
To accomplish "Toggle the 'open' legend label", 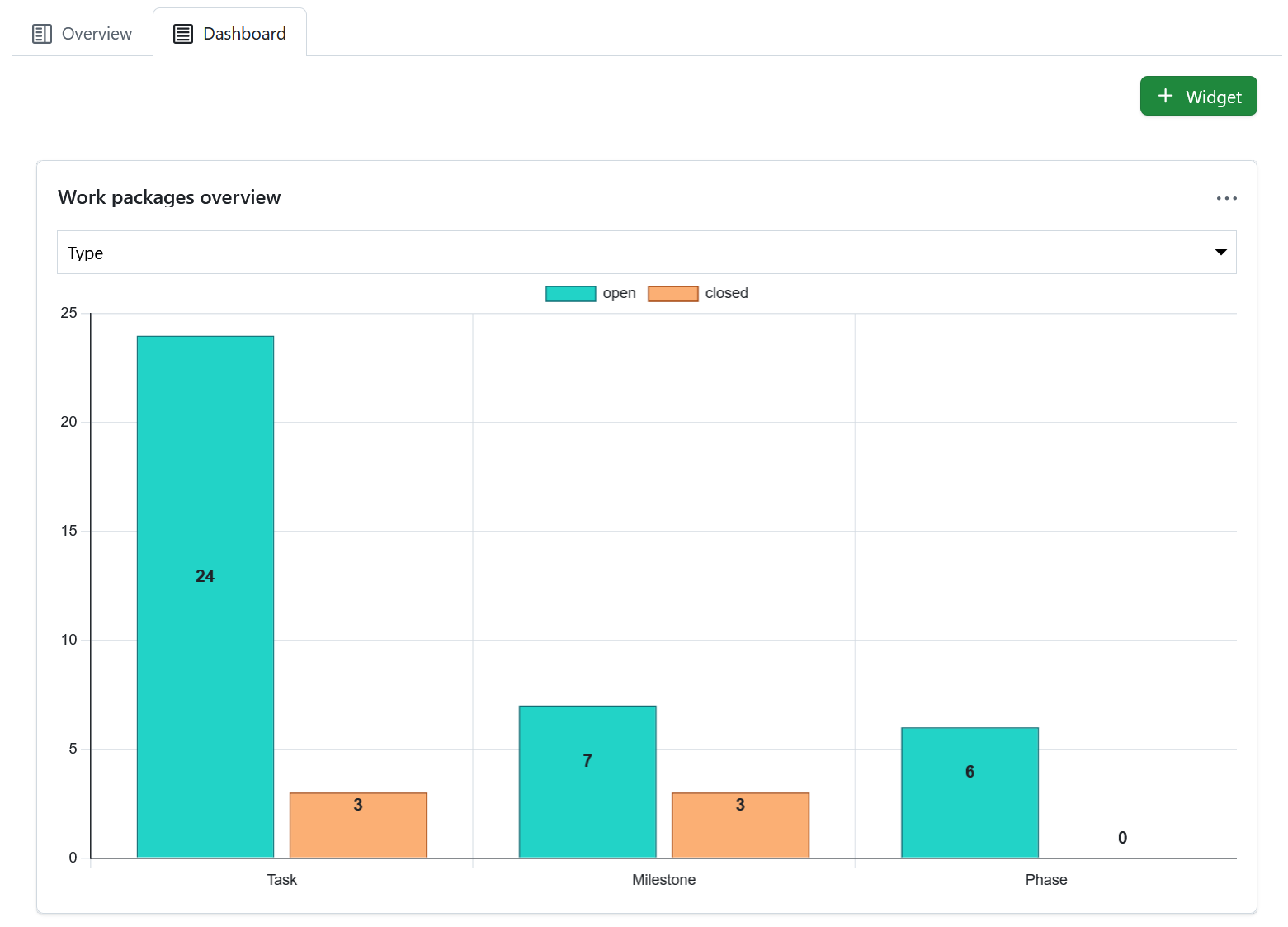I will click(619, 294).
